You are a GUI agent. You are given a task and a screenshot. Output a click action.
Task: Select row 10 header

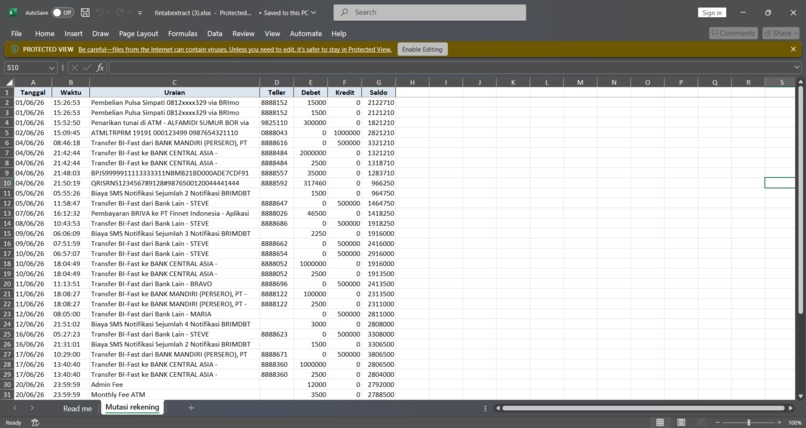point(7,183)
